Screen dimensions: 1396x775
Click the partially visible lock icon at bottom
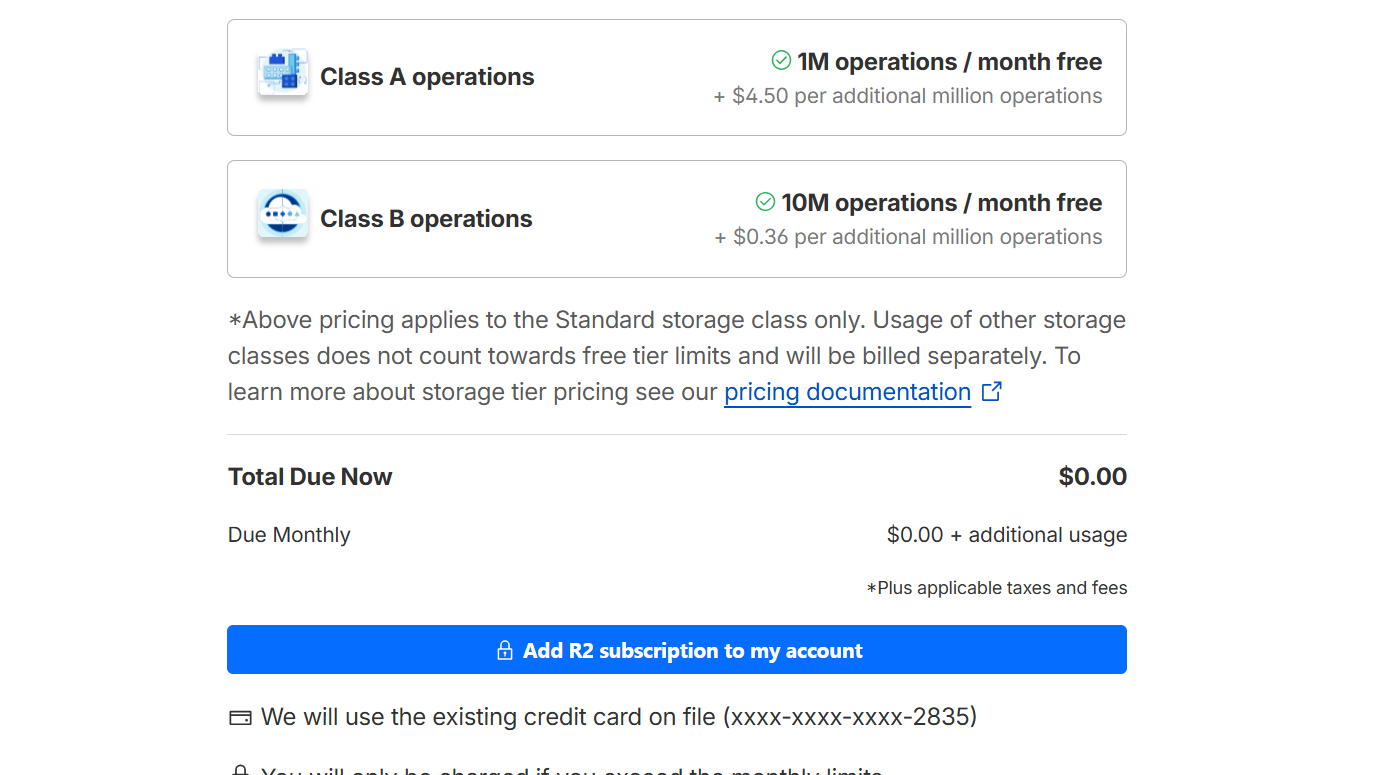click(x=240, y=771)
